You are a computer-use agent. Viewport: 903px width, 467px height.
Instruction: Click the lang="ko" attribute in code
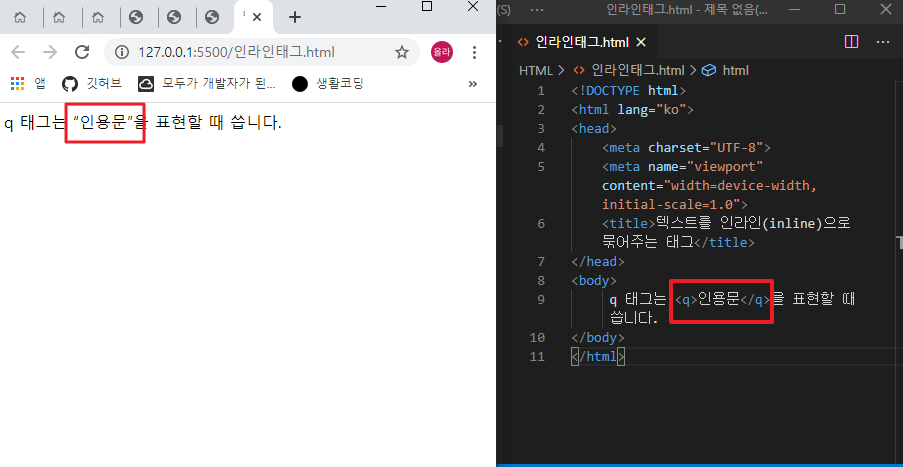pyautogui.click(x=651, y=109)
